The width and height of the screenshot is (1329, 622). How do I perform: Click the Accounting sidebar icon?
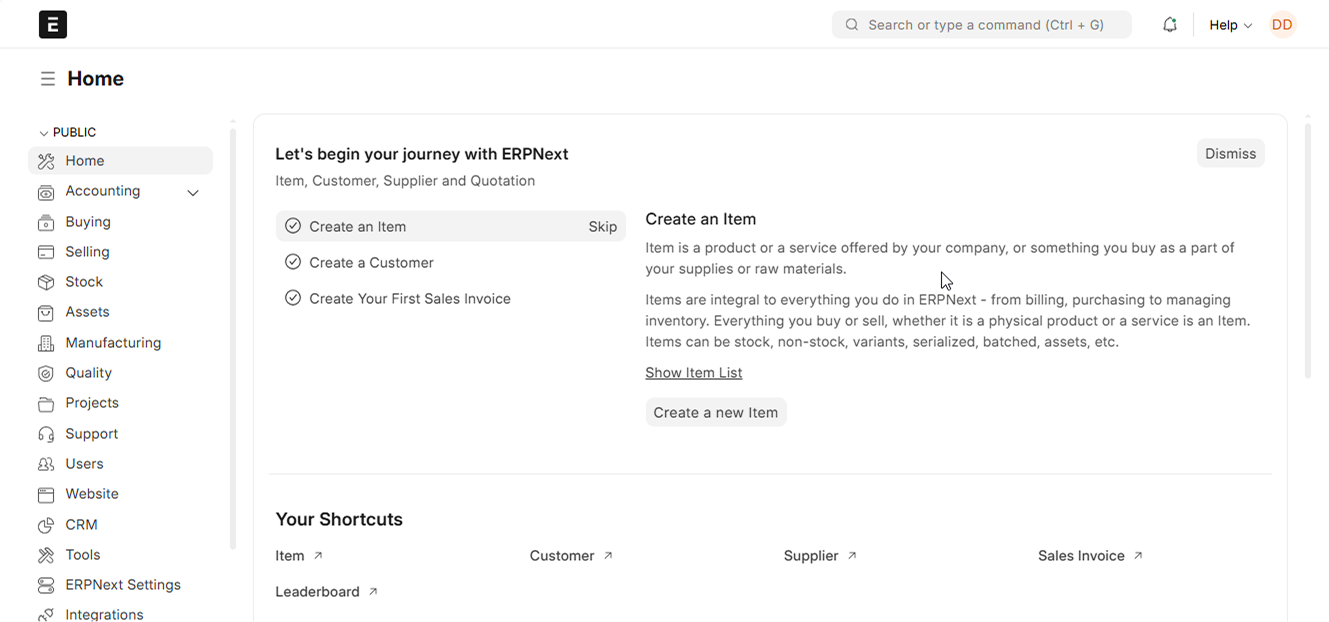(x=46, y=192)
